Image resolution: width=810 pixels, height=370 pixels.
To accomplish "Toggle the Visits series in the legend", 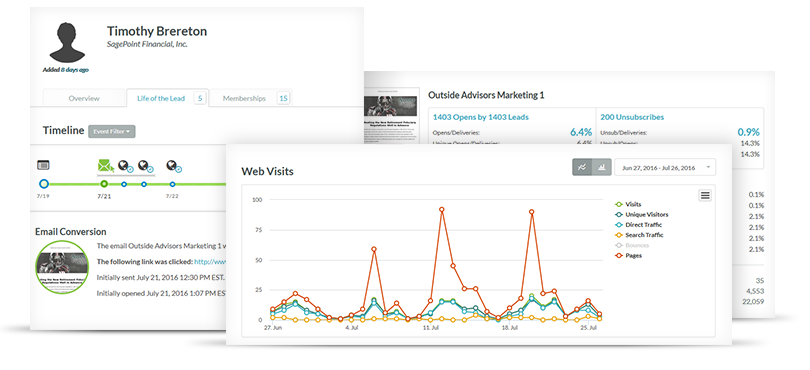I will pyautogui.click(x=628, y=204).
